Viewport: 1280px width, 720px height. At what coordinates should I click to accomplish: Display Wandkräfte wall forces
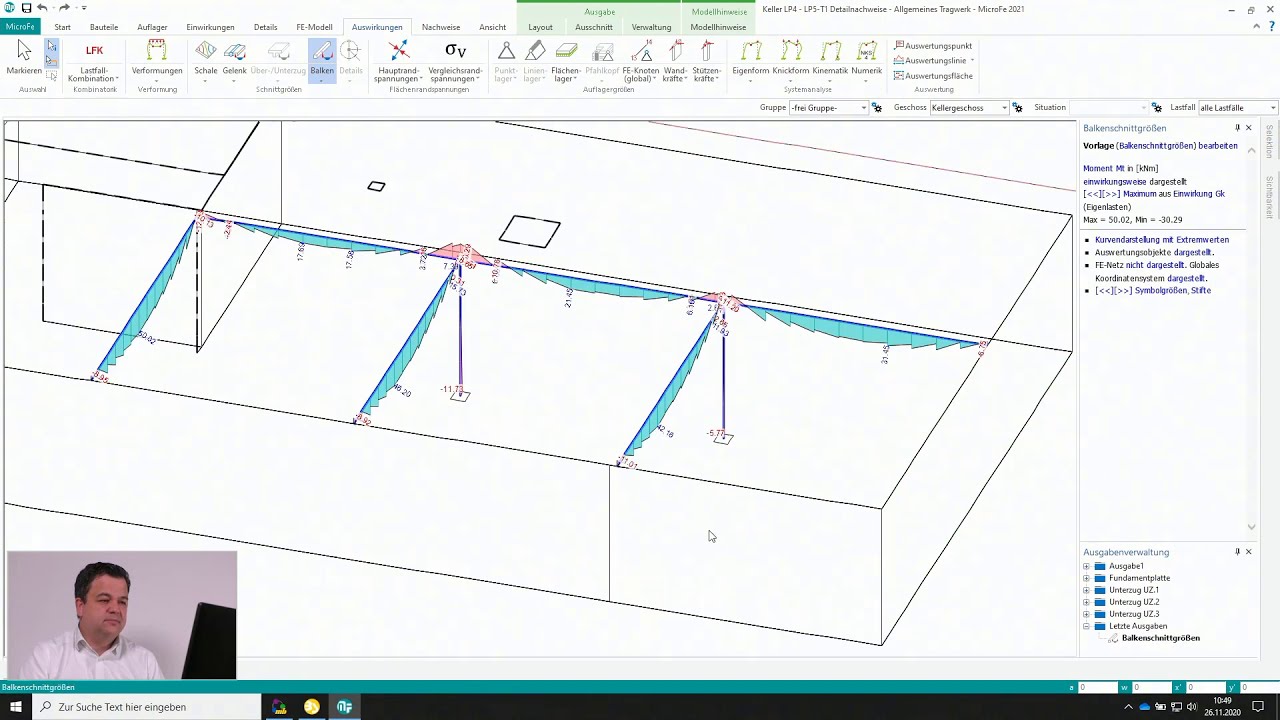[x=675, y=61]
